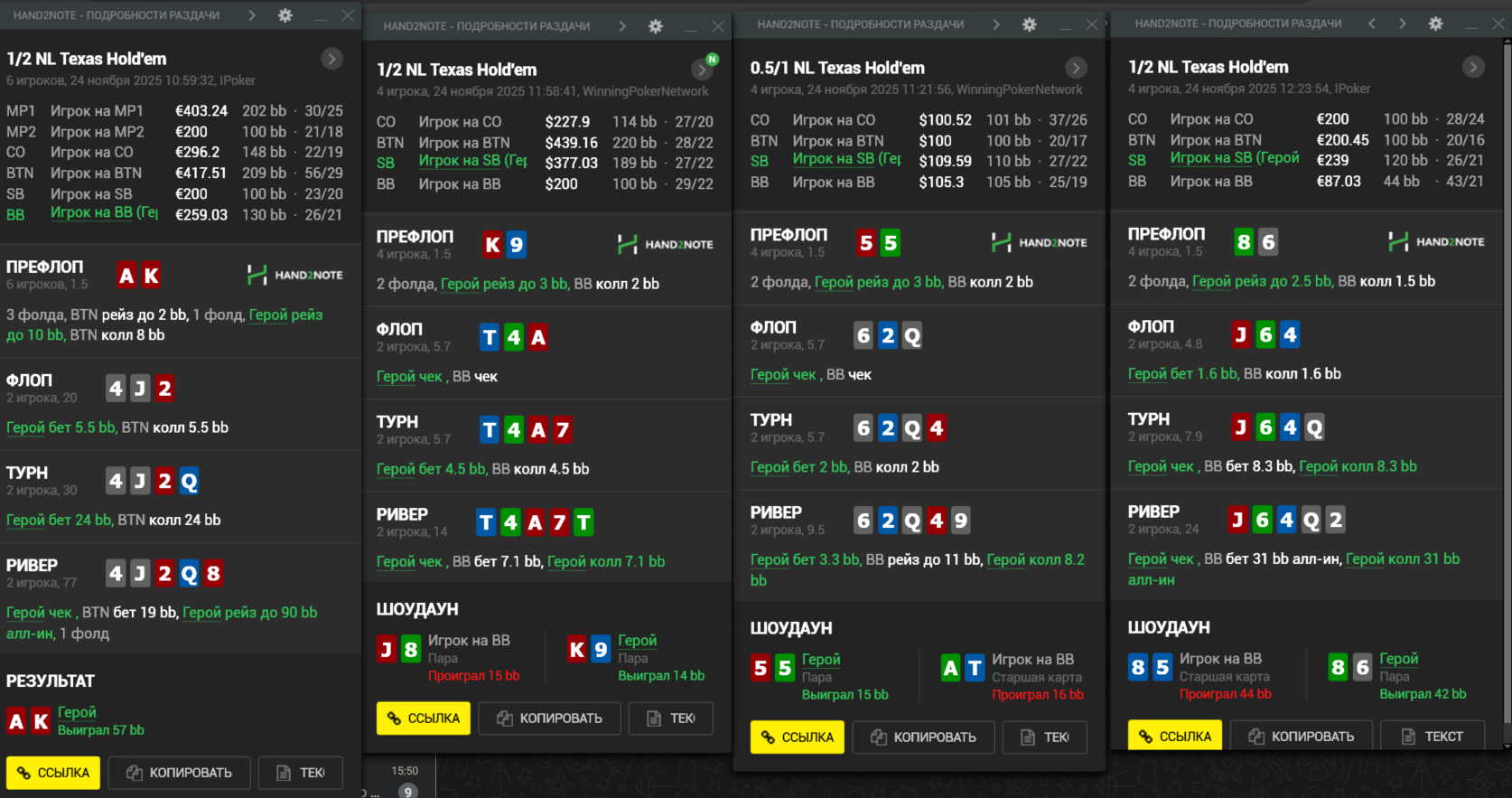The image size is (1512, 798).
Task: Click ССЫЛКА in the A K result window
Action: tap(53, 773)
